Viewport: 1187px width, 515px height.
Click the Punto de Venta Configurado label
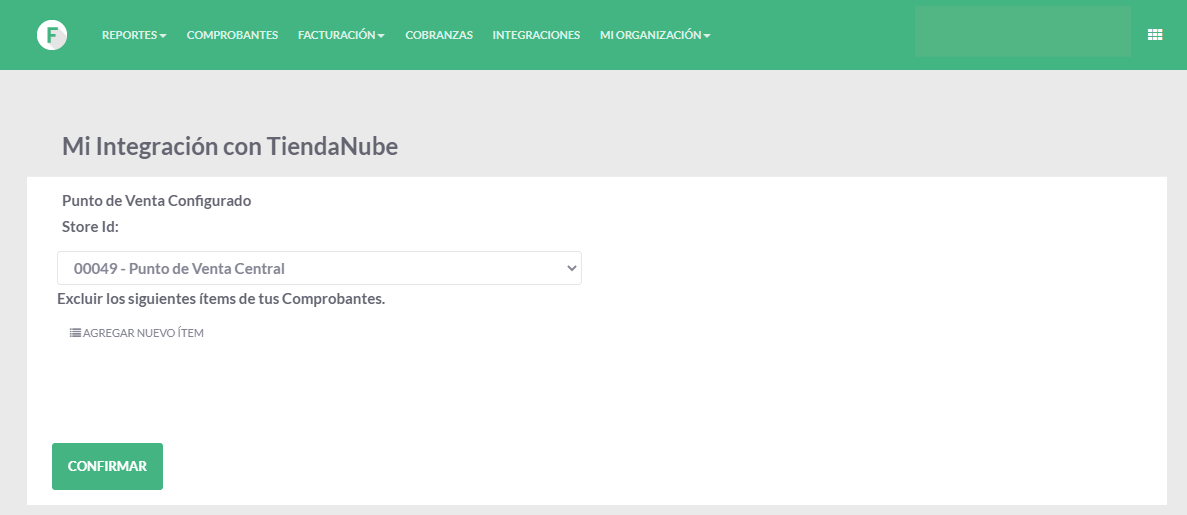(x=157, y=201)
